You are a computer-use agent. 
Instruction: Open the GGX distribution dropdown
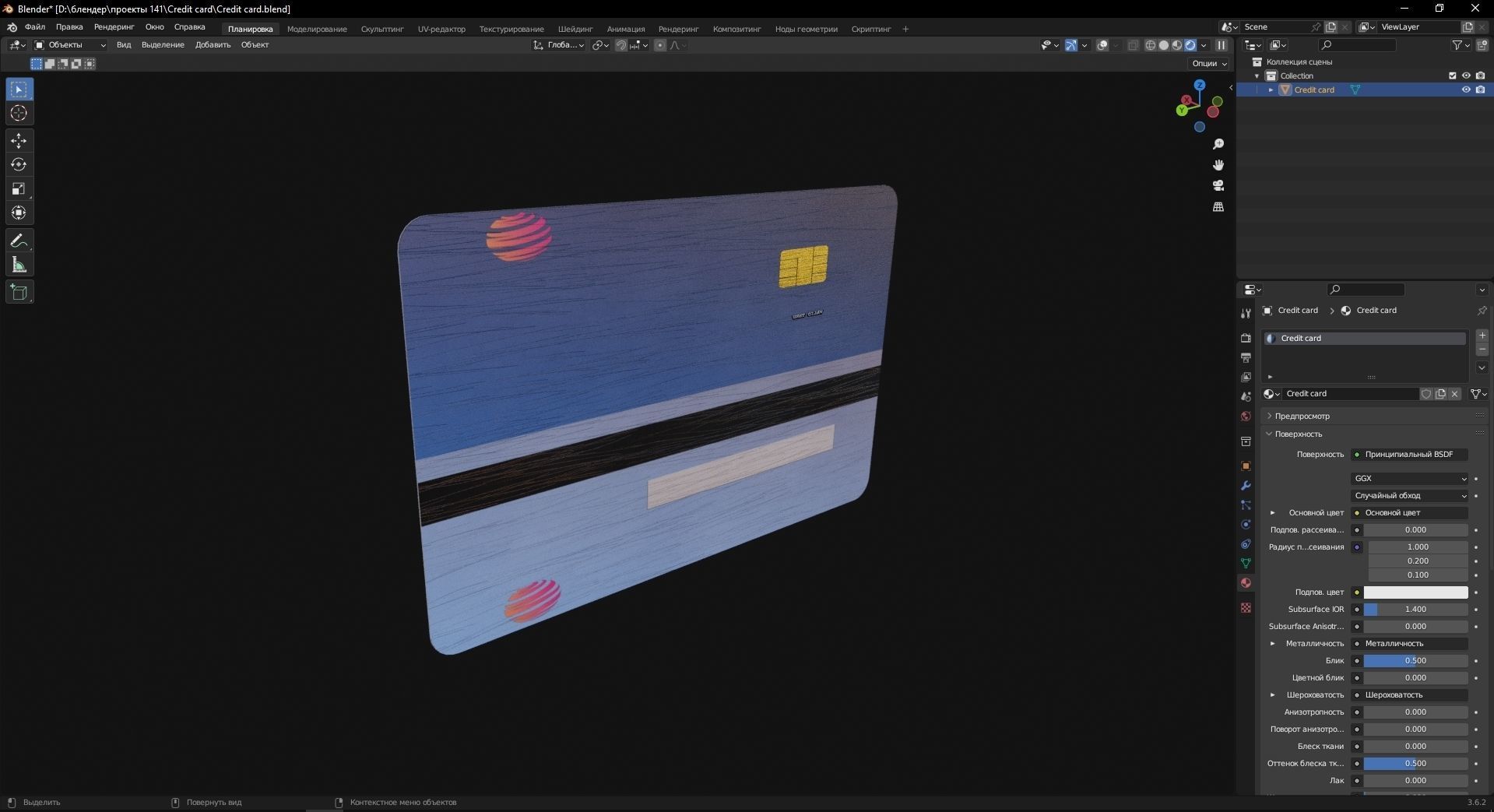tap(1409, 478)
